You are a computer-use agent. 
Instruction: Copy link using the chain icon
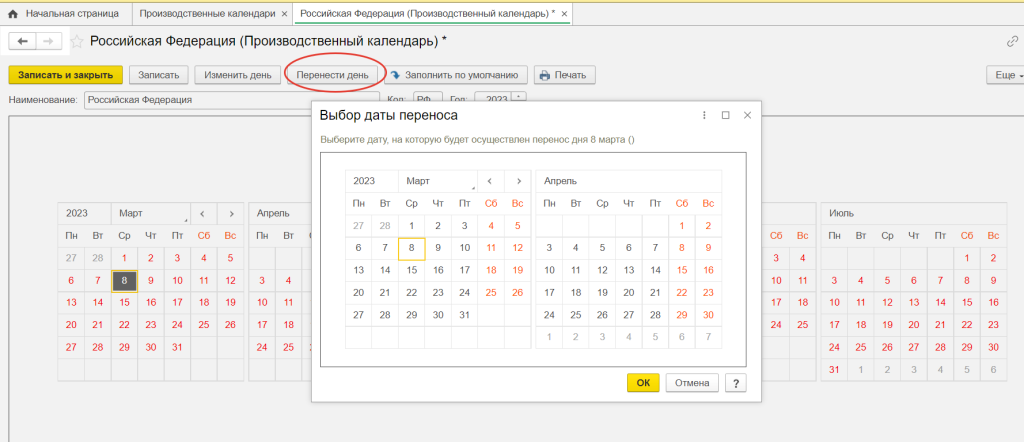[x=1012, y=42]
